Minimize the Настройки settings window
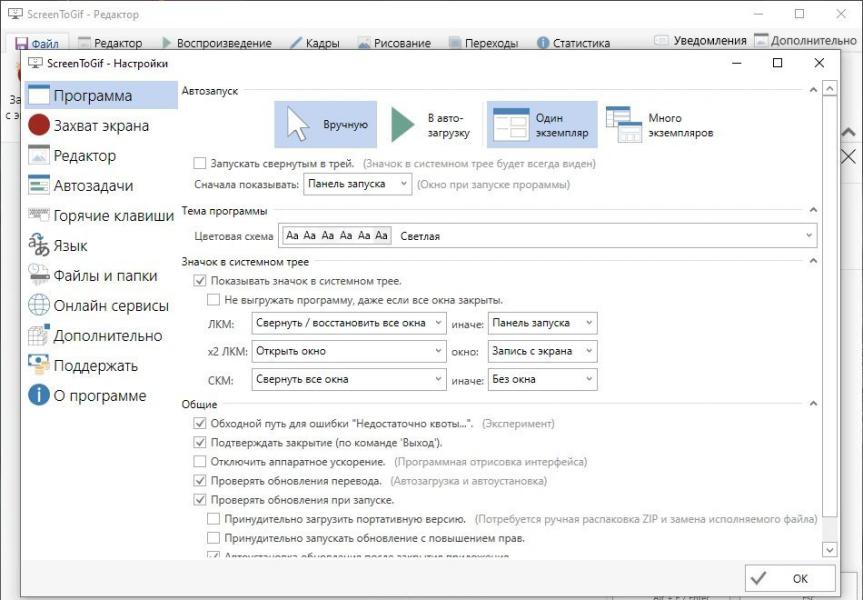Viewport: 863px width, 600px height. (x=736, y=63)
